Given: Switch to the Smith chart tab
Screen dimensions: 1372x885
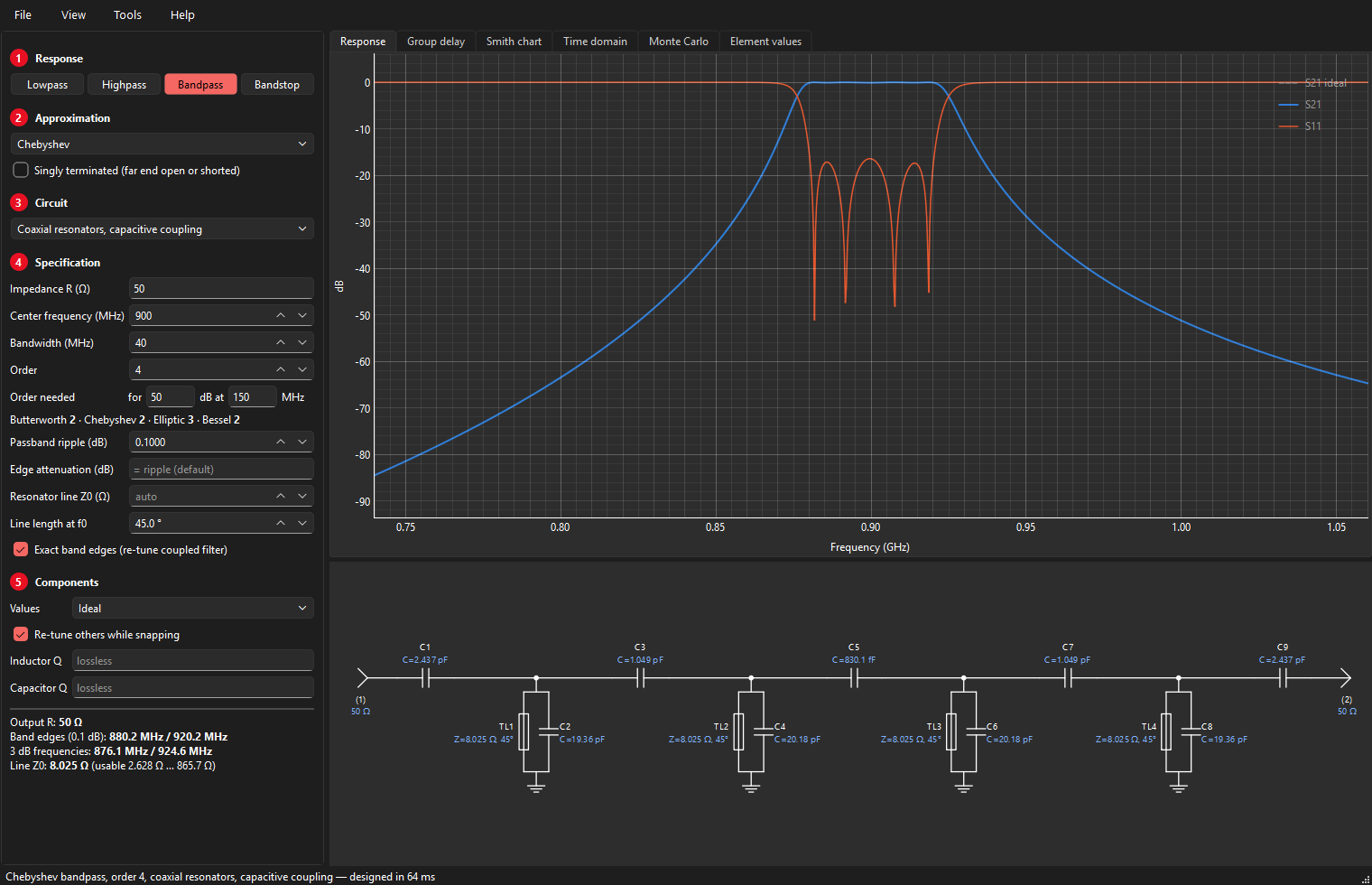Looking at the screenshot, I should pos(514,41).
